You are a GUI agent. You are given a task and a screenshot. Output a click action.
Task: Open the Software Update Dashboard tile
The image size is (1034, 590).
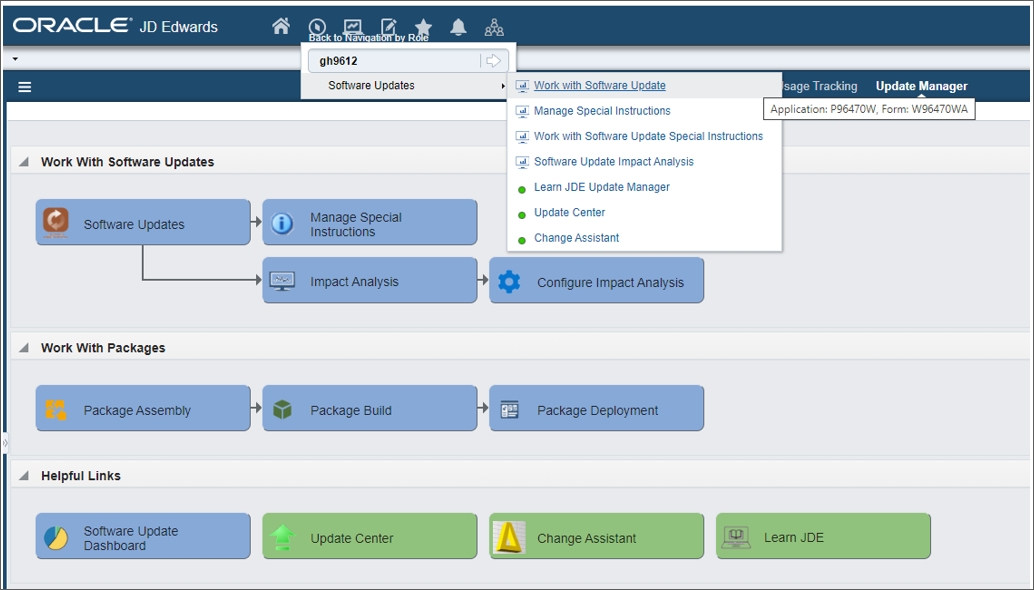pos(143,536)
